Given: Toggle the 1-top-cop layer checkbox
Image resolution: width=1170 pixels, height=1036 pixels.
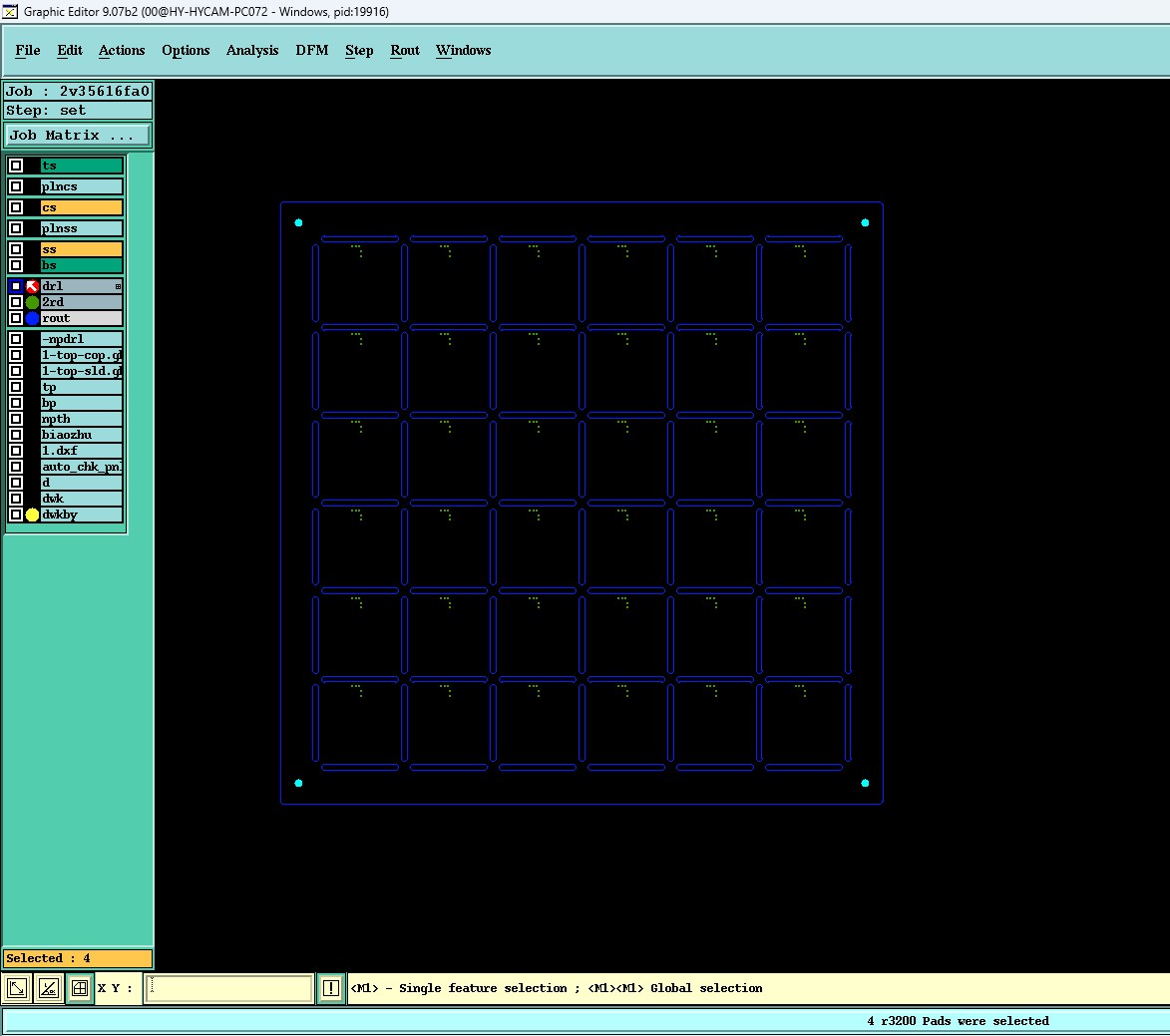Looking at the screenshot, I should coord(16,355).
